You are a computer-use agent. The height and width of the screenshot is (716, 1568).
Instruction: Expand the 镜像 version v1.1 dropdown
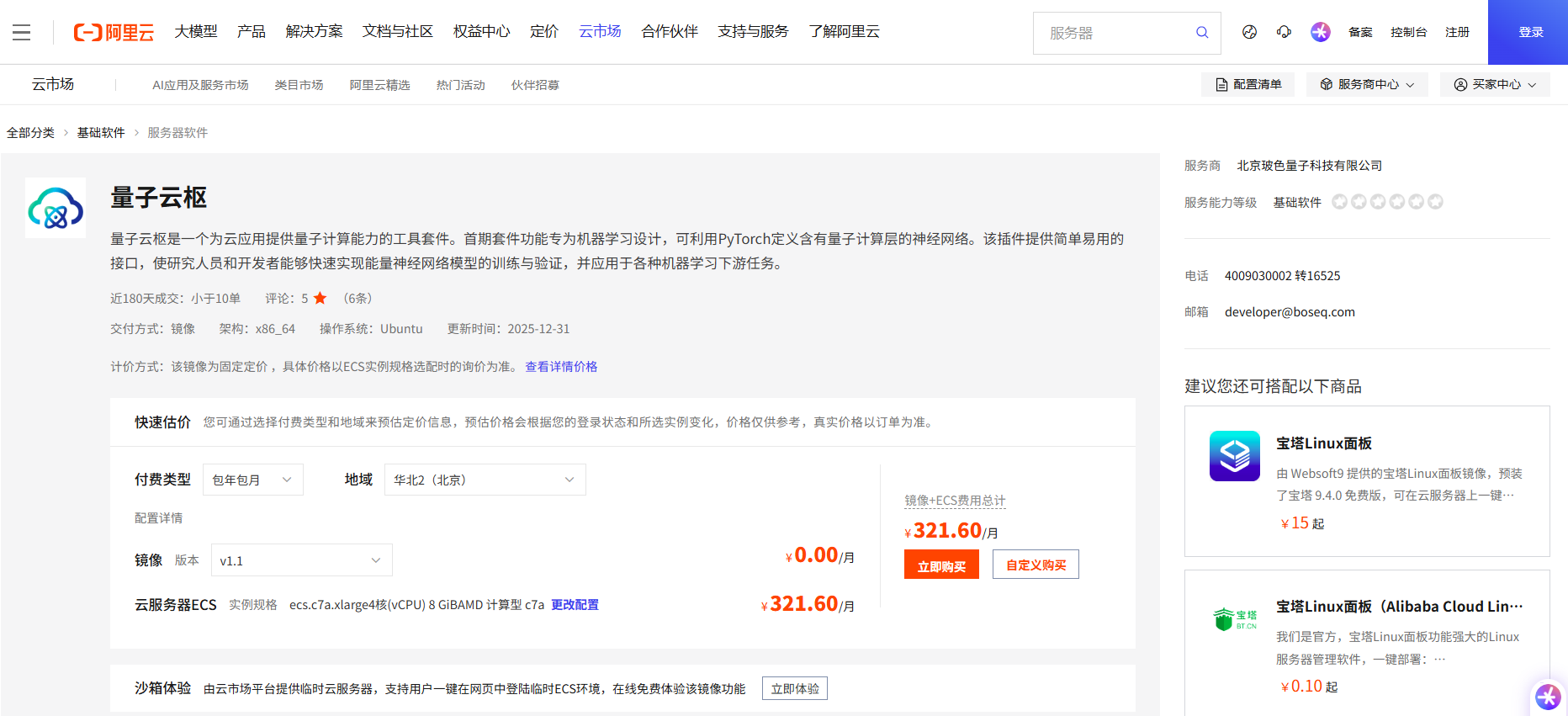point(301,560)
